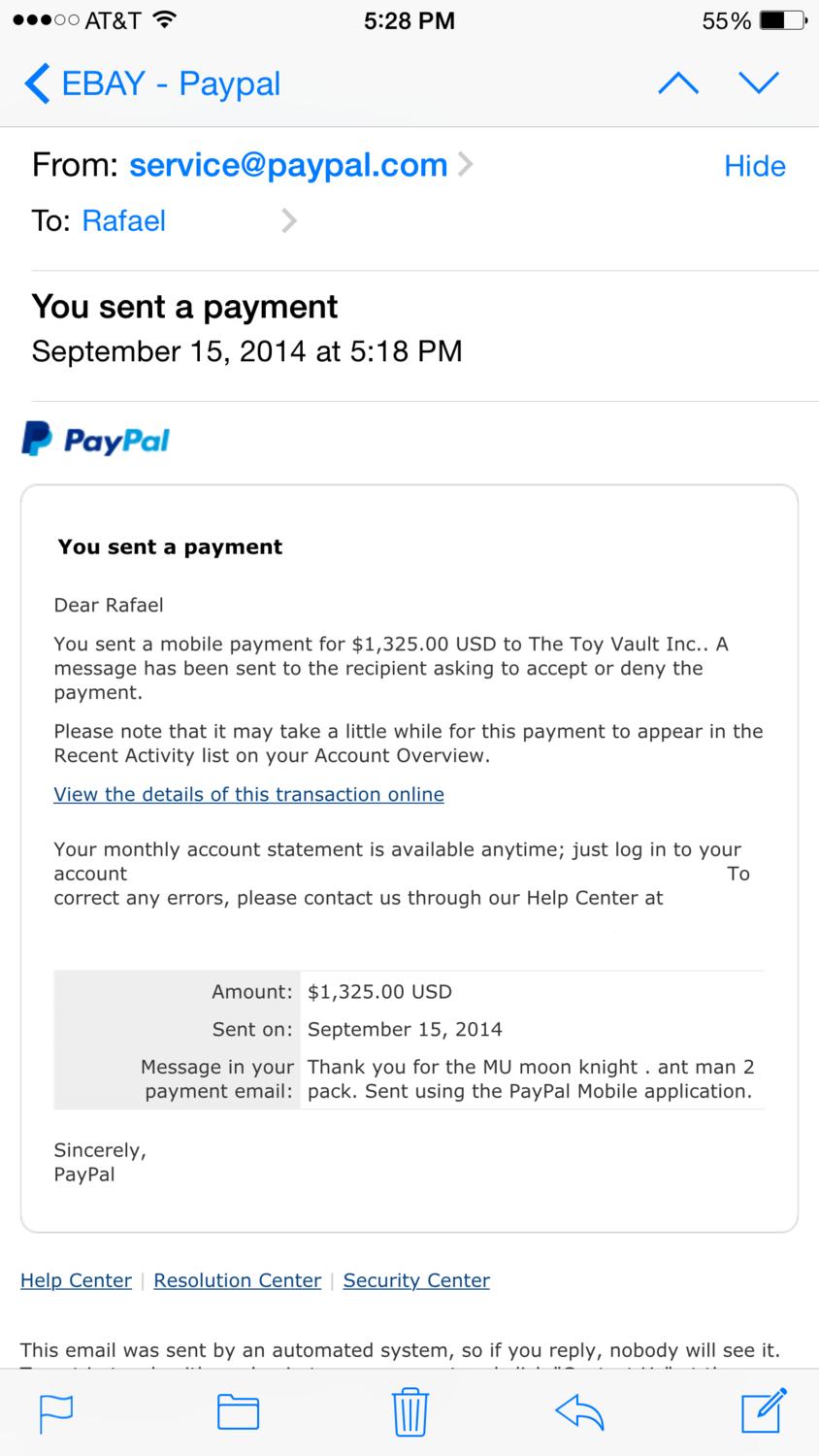Tap the Rafael recipient name
The width and height of the screenshot is (819, 1456).
coord(123,221)
